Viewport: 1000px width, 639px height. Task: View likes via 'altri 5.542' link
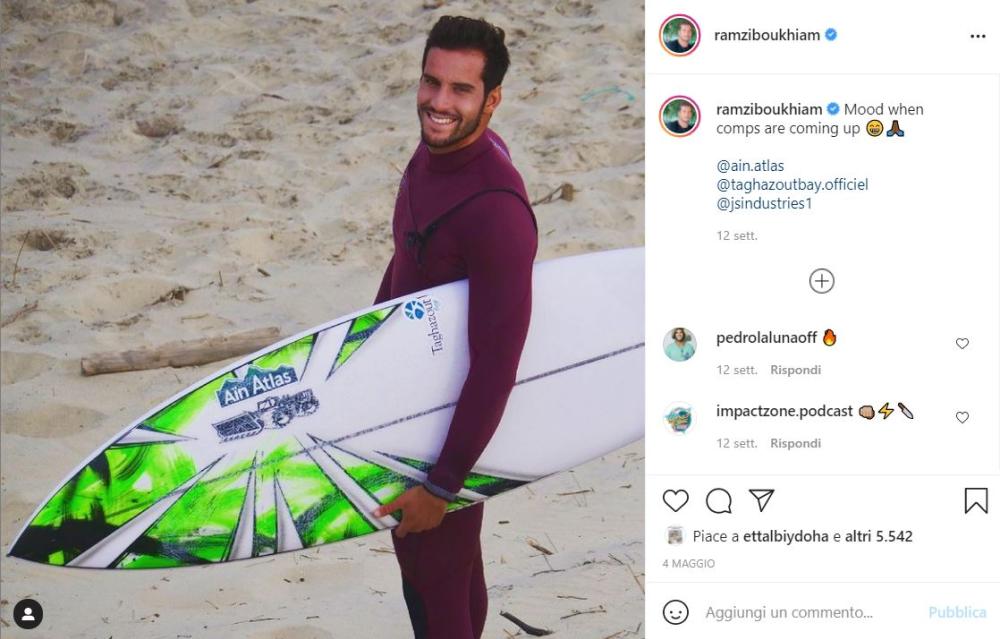(x=879, y=536)
